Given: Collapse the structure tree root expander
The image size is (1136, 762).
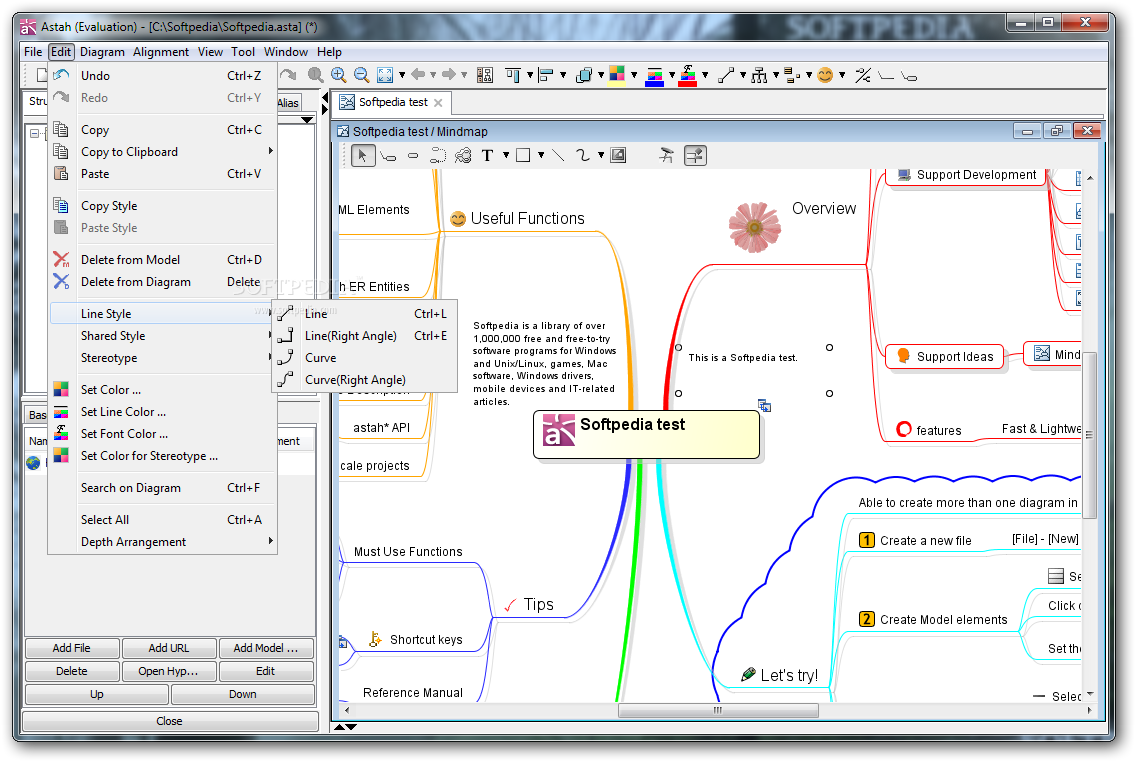Looking at the screenshot, I should click(34, 133).
